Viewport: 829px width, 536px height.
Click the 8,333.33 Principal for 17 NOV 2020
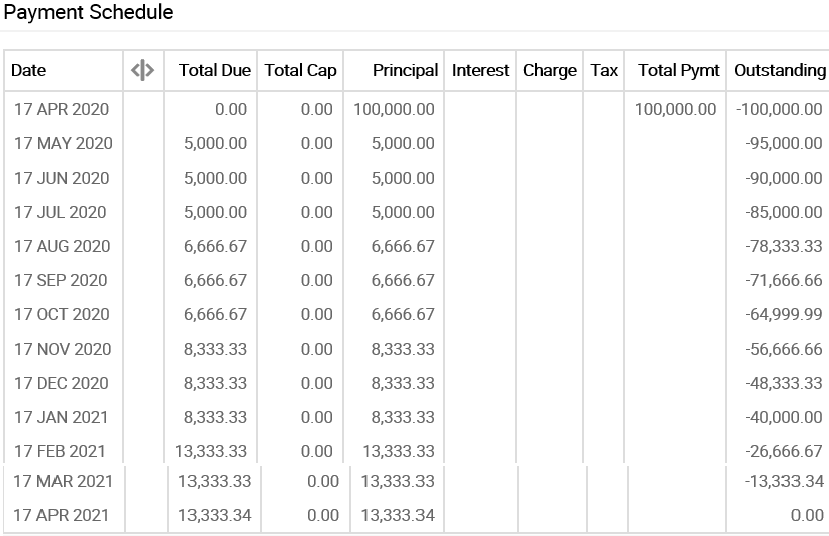403,349
